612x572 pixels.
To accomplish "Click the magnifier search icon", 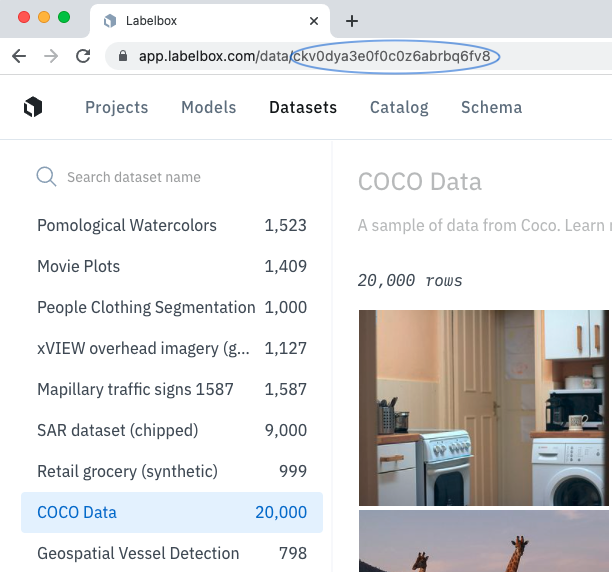I will [46, 177].
